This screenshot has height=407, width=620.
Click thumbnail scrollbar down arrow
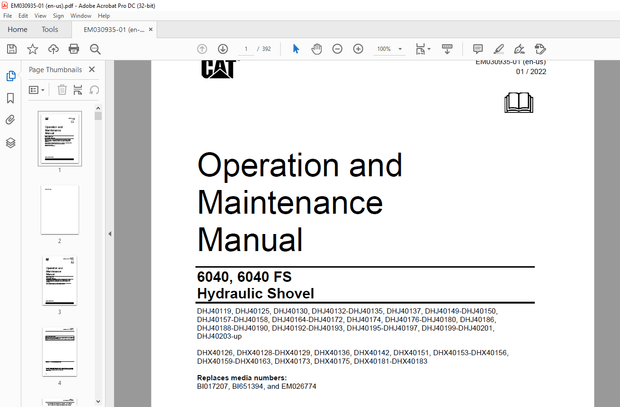pyautogui.click(x=98, y=401)
